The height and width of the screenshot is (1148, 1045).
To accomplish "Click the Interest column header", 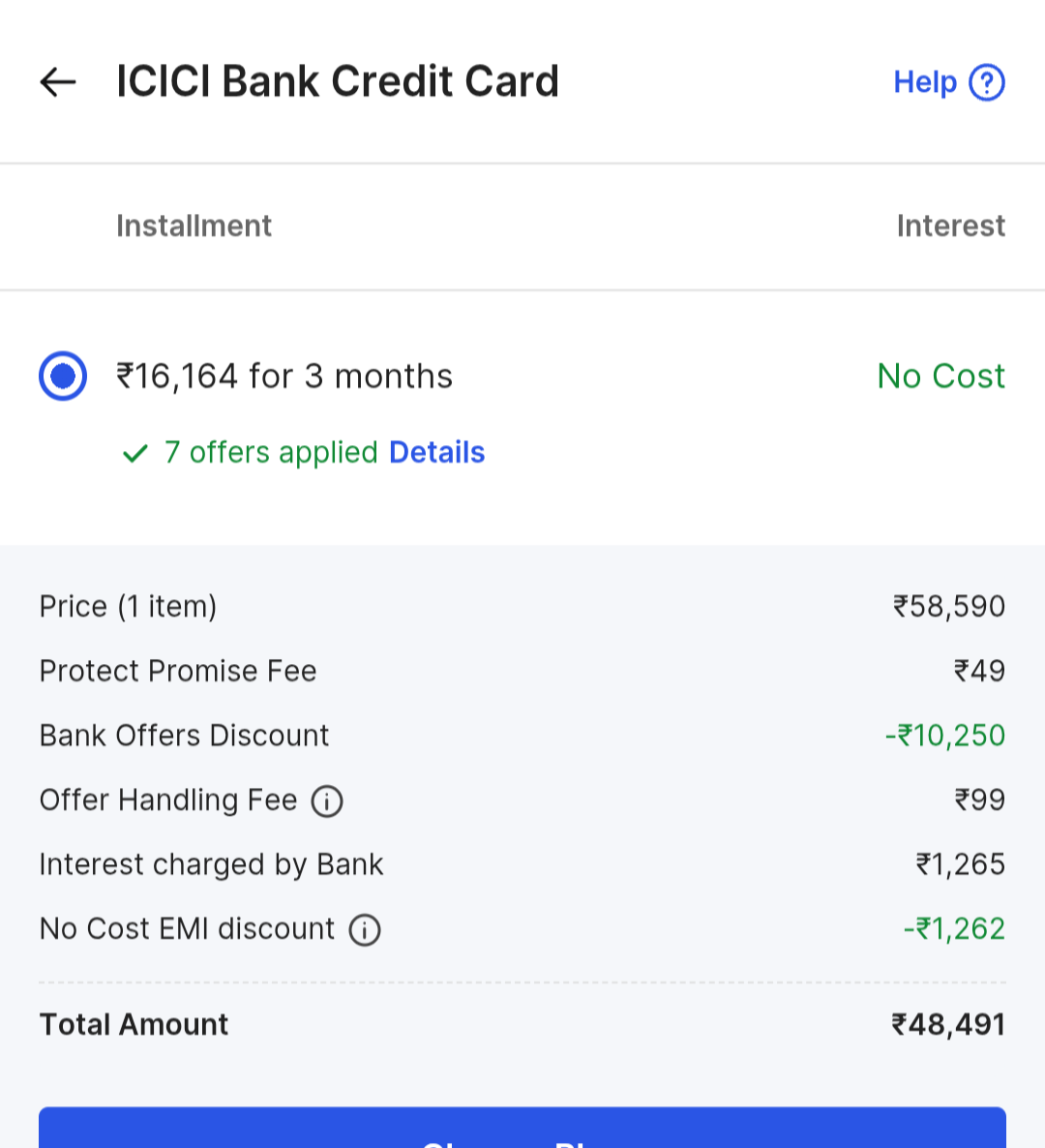I will point(950,226).
